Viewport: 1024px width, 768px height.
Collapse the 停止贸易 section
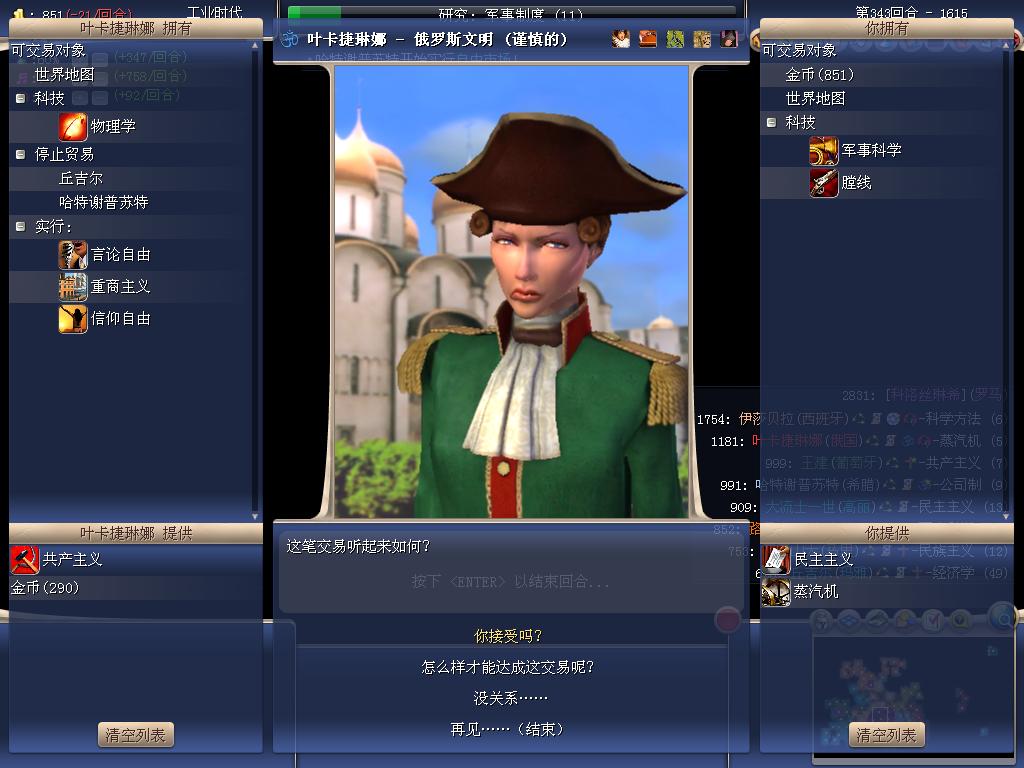point(20,154)
